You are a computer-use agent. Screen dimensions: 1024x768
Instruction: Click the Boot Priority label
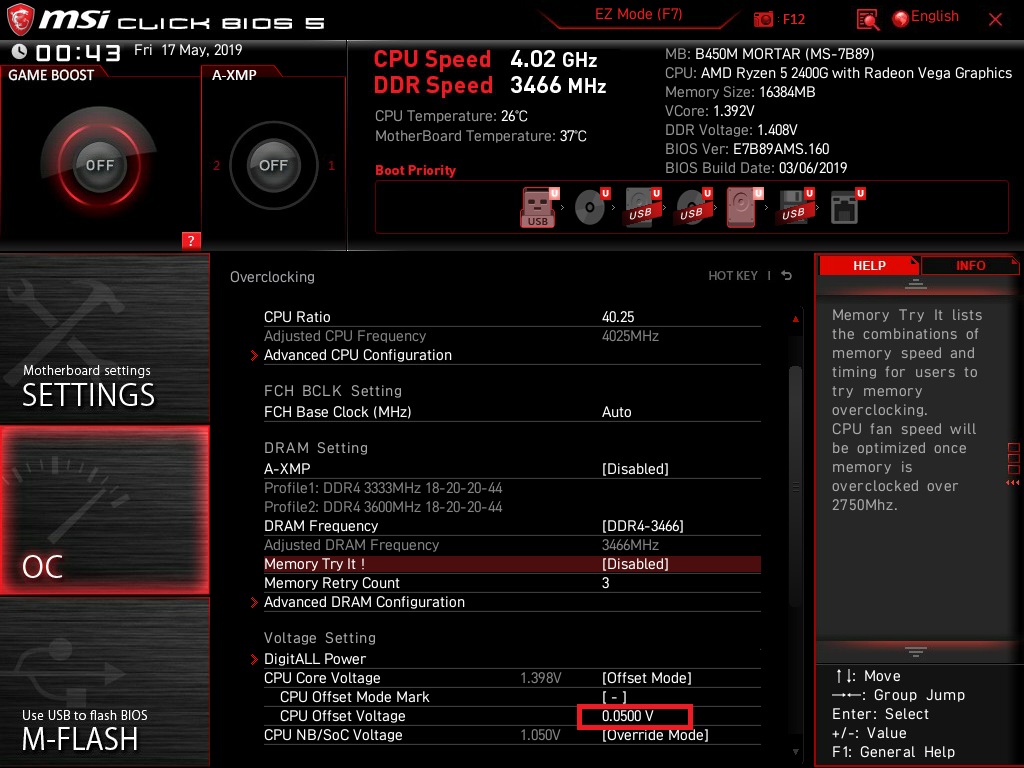415,170
